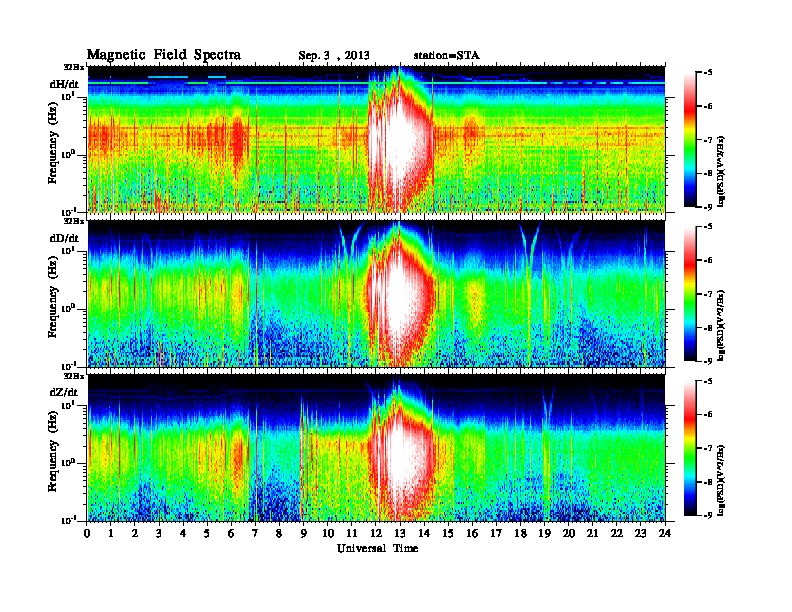Click hour tick '11' on the time axis
792x612 pixels.
[352, 533]
